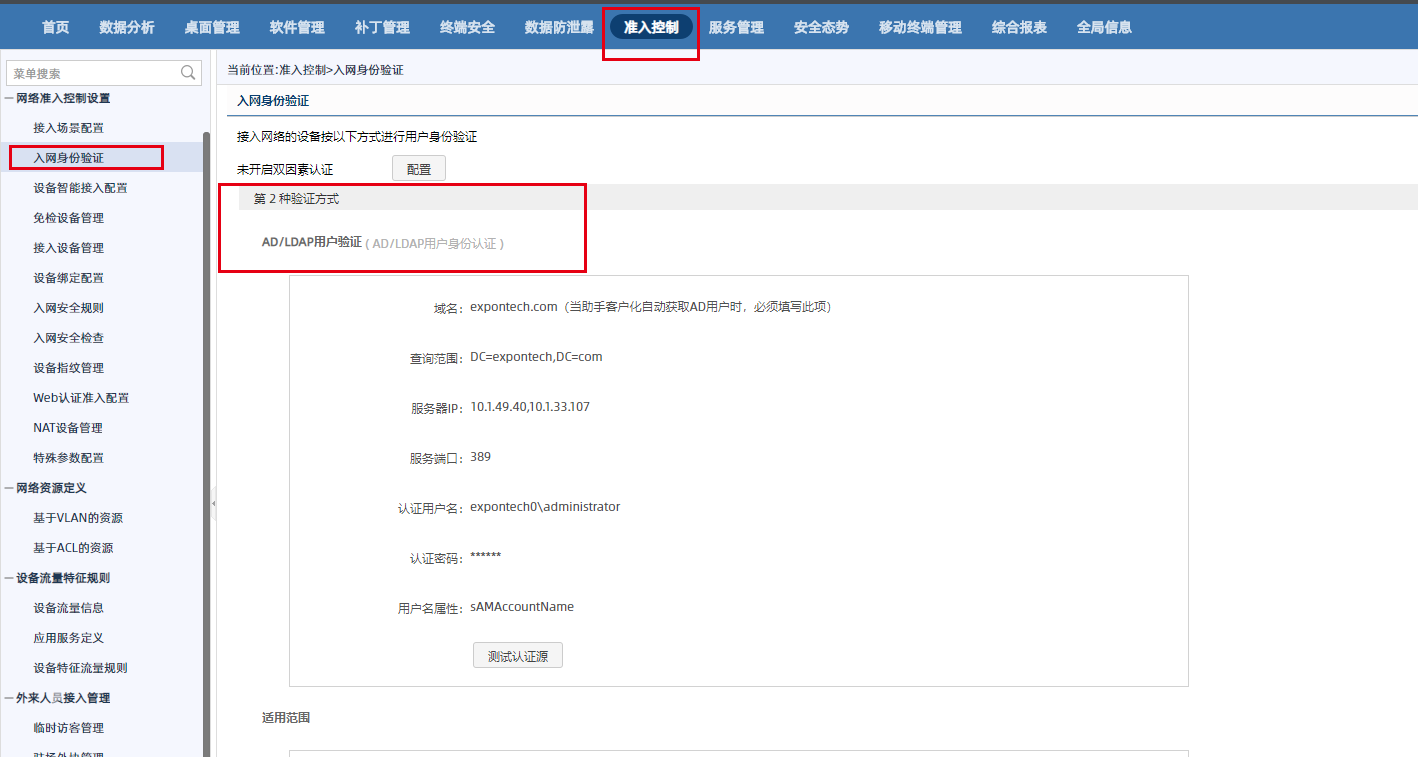The height and width of the screenshot is (757, 1418).
Task: Click the 入网身份验证 panel title
Action: (273, 101)
